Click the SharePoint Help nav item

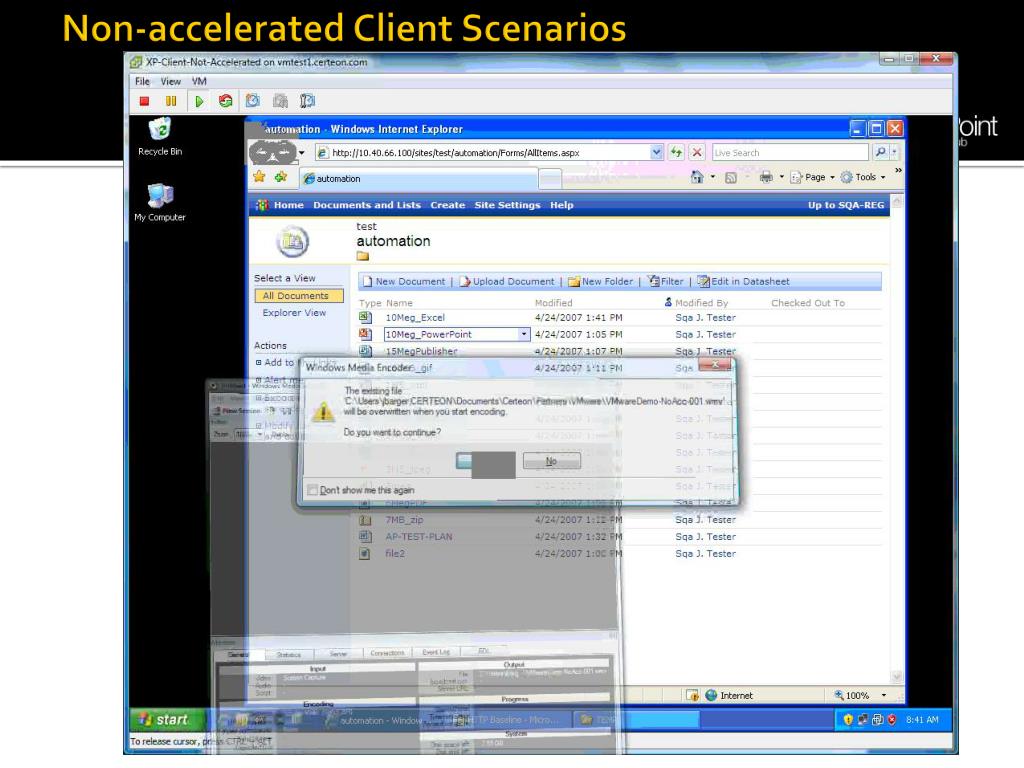562,205
